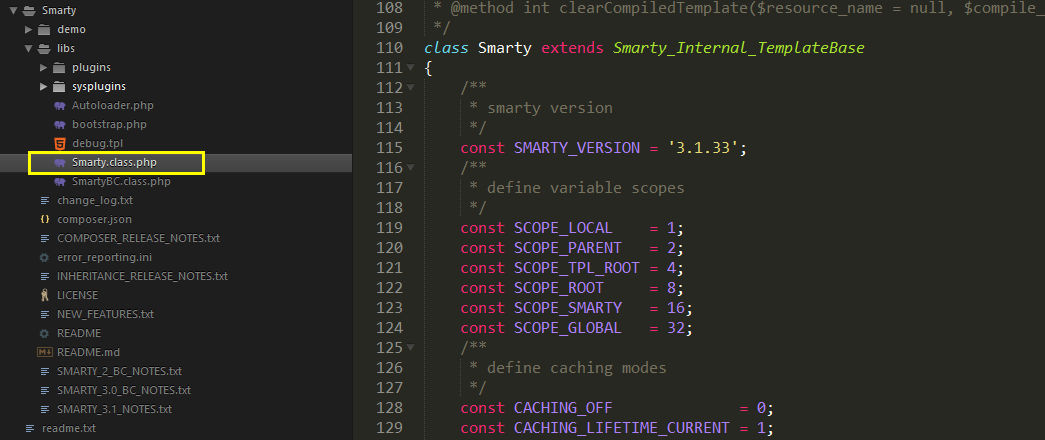
Task: Open change_log.txt file
Action: pyautogui.click(x=95, y=200)
